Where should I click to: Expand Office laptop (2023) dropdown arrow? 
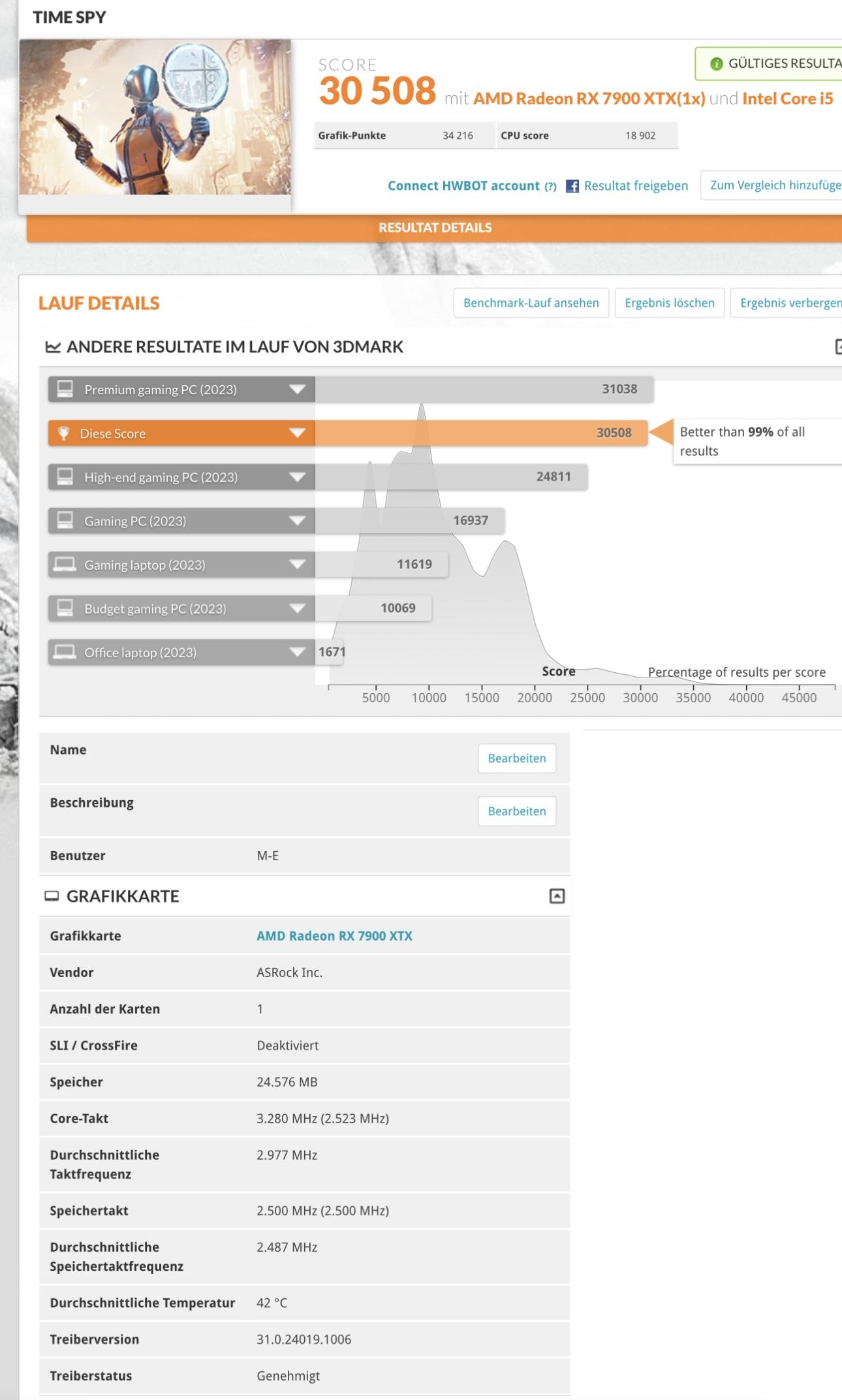298,652
